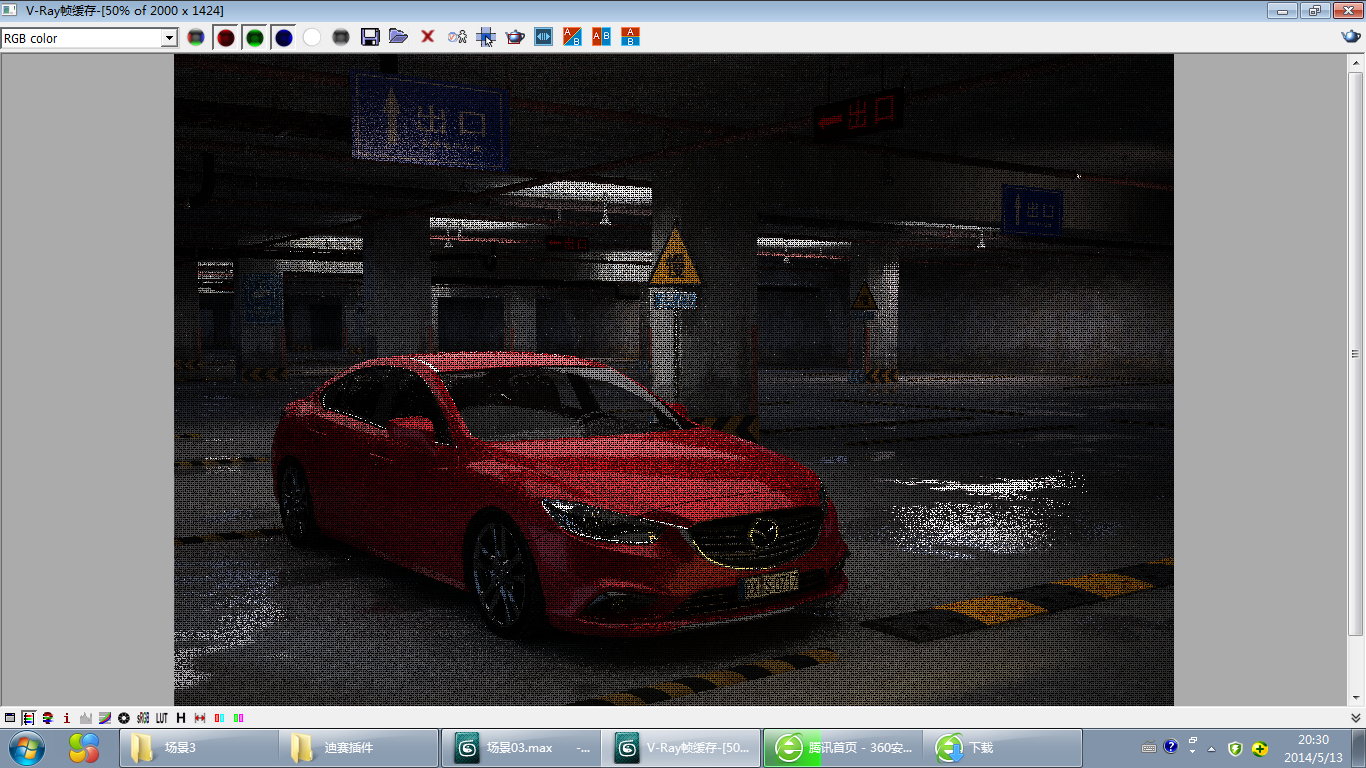The width and height of the screenshot is (1366, 768).
Task: Toggle the color corrections bracket icon
Action: tap(28, 718)
